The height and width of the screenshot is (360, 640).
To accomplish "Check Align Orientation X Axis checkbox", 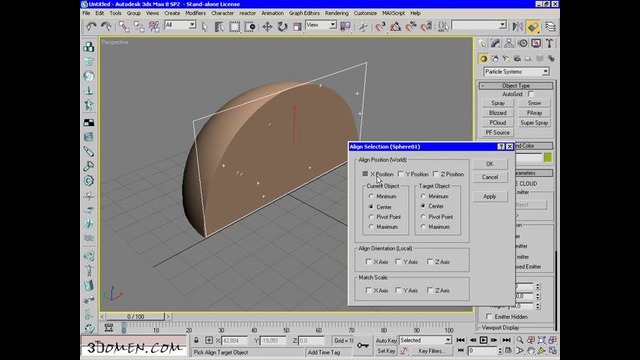I will tap(369, 262).
